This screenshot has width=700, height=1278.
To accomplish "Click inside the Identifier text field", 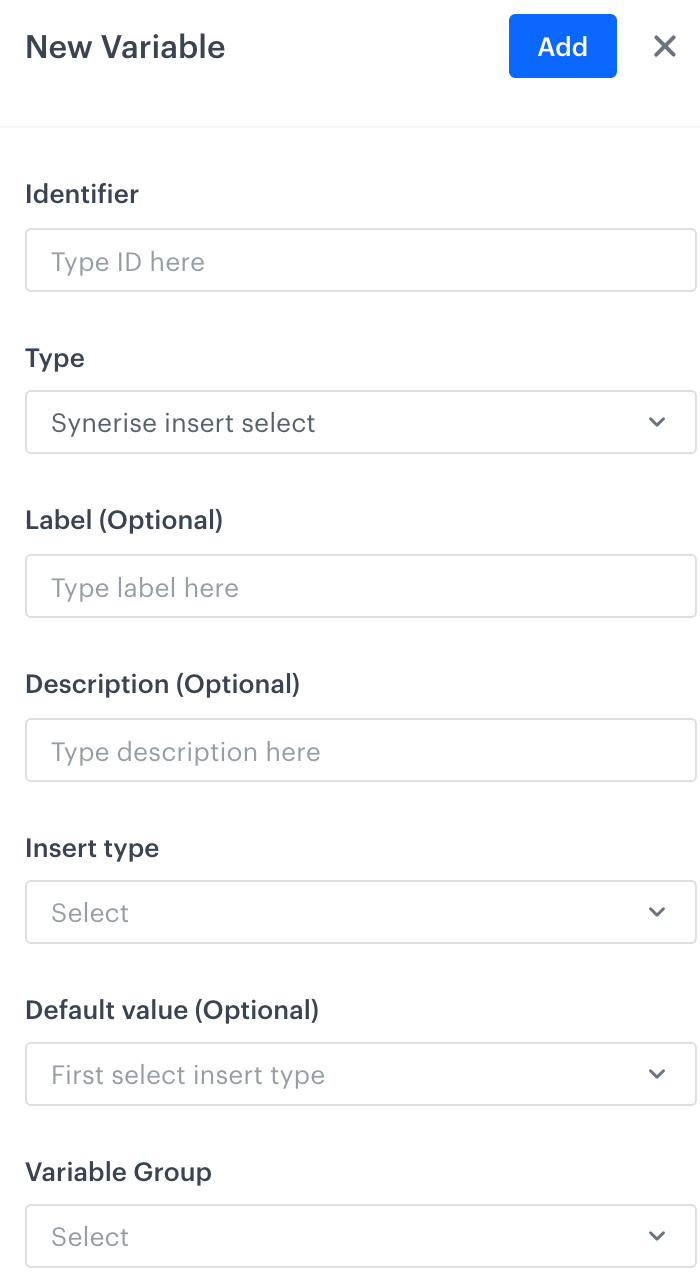I will (x=360, y=260).
